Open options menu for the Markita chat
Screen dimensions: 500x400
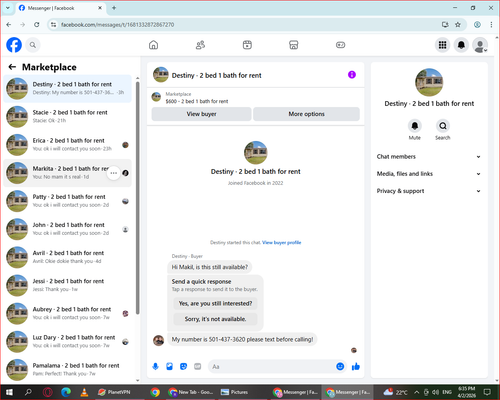[x=113, y=173]
